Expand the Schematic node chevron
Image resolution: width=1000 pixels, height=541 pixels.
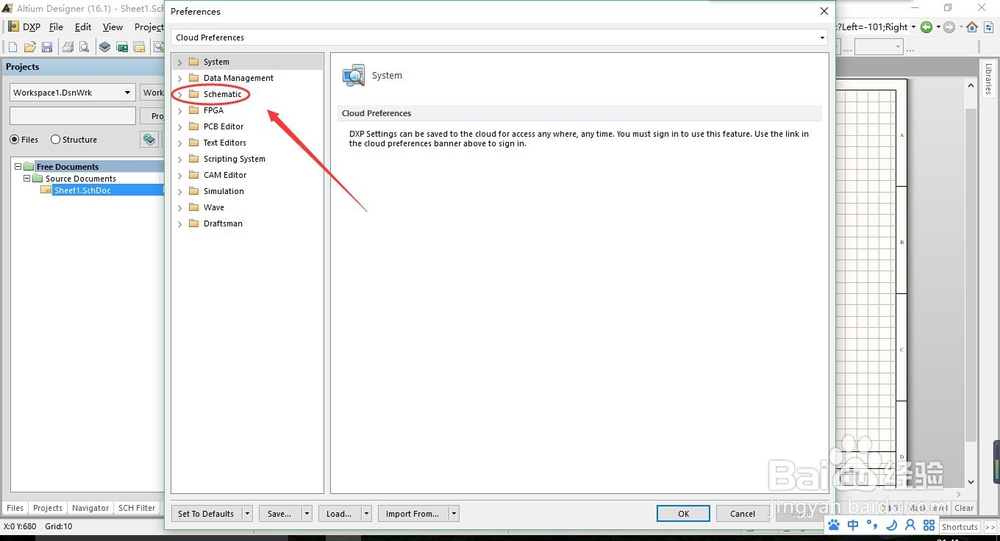[179, 94]
